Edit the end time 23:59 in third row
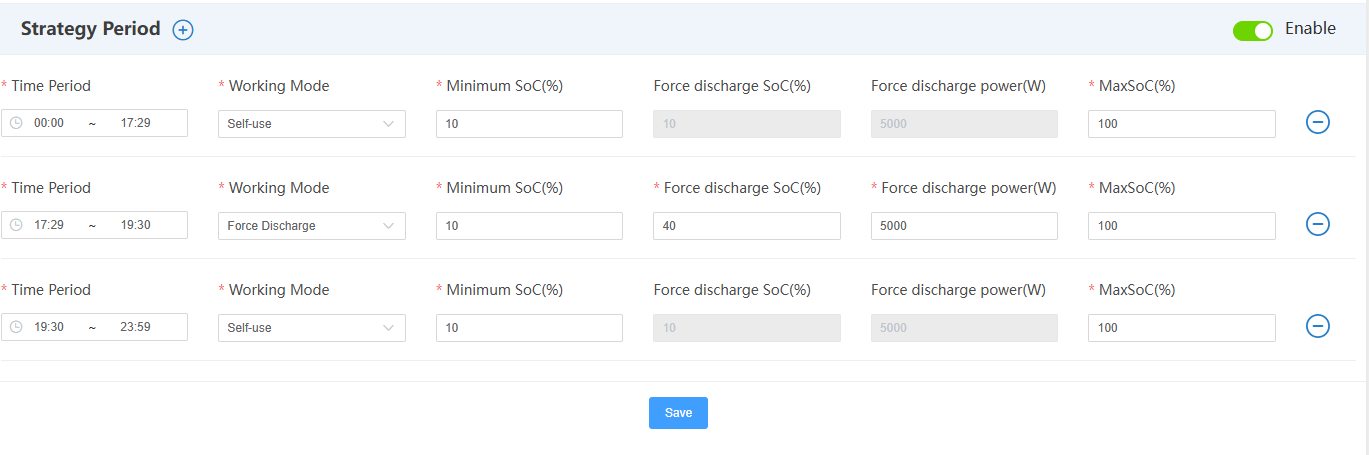Screen dimensions: 1369x455 (135, 328)
